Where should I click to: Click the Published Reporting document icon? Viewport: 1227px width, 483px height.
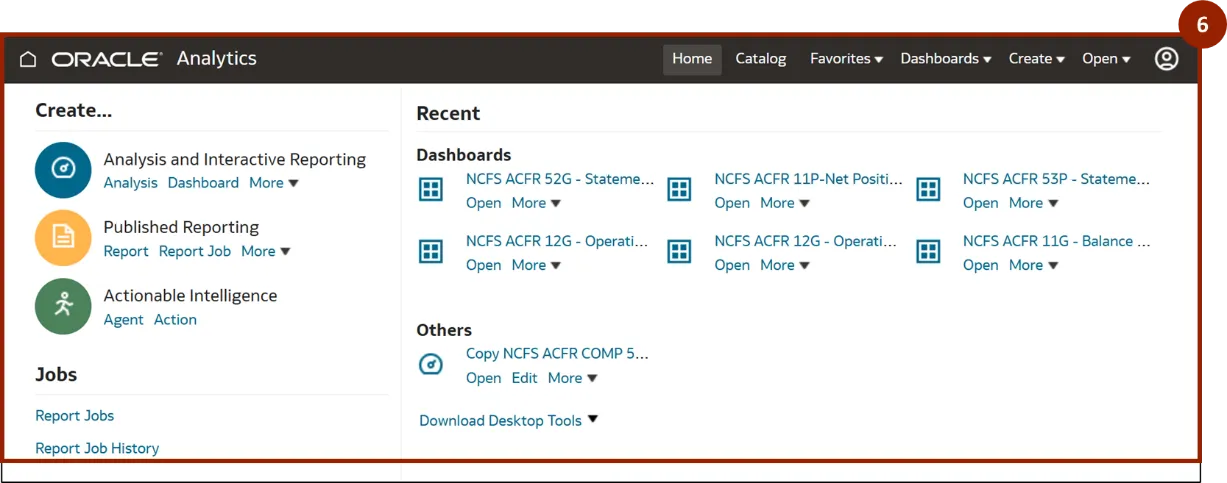(x=63, y=237)
